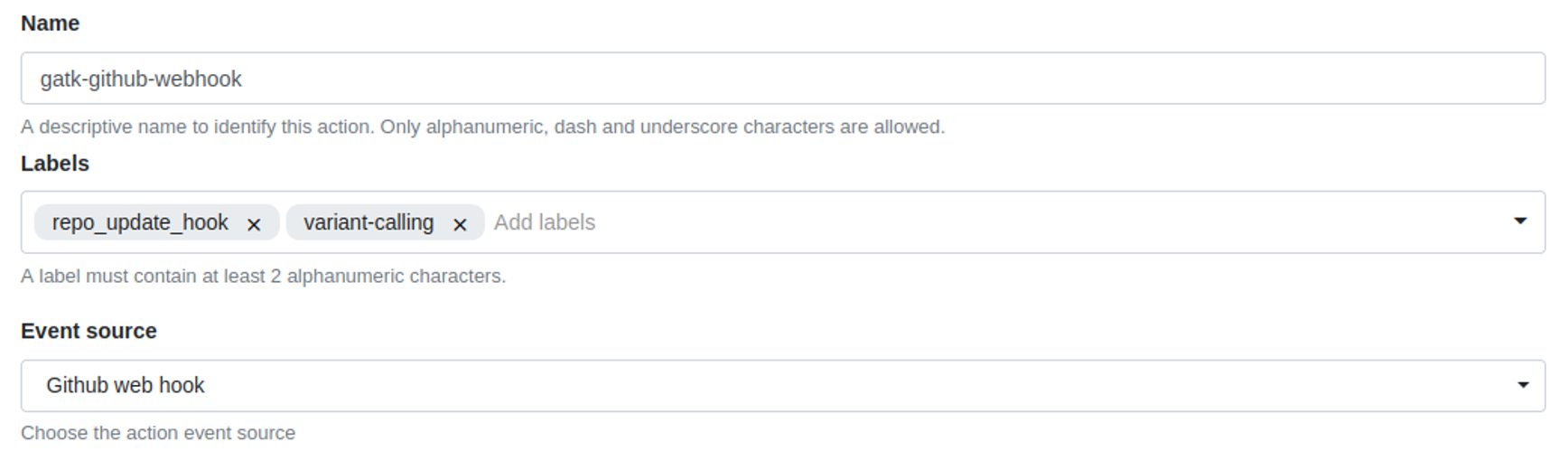Viewport: 1568px width, 451px height.
Task: Expand the Labels dropdown arrow
Action: click(x=1520, y=221)
